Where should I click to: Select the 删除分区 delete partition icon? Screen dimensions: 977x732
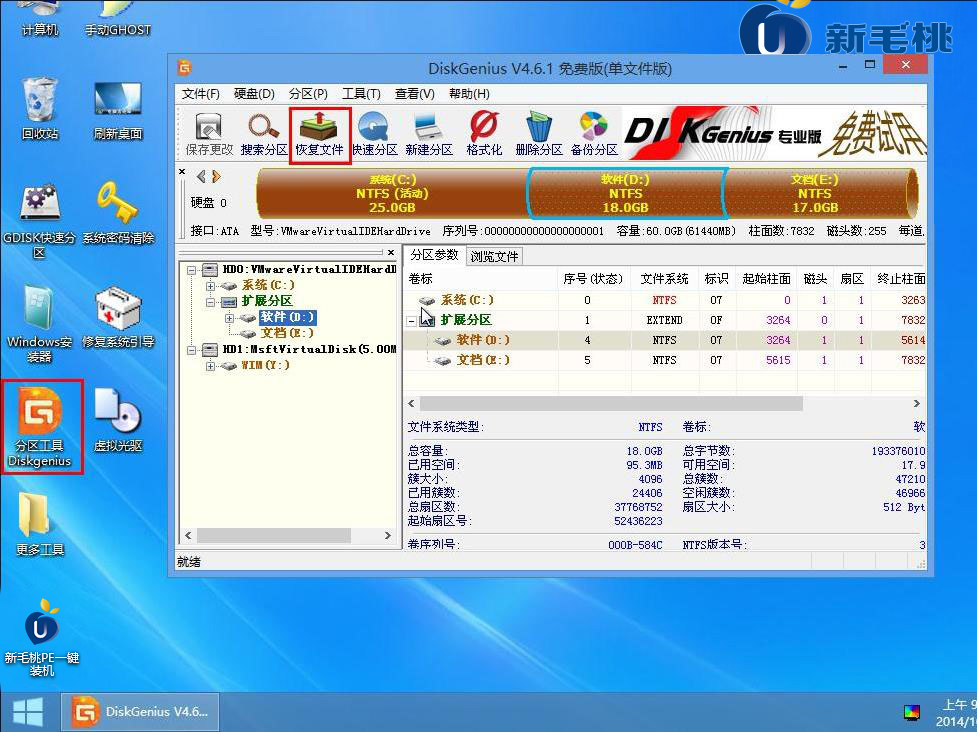tap(539, 133)
